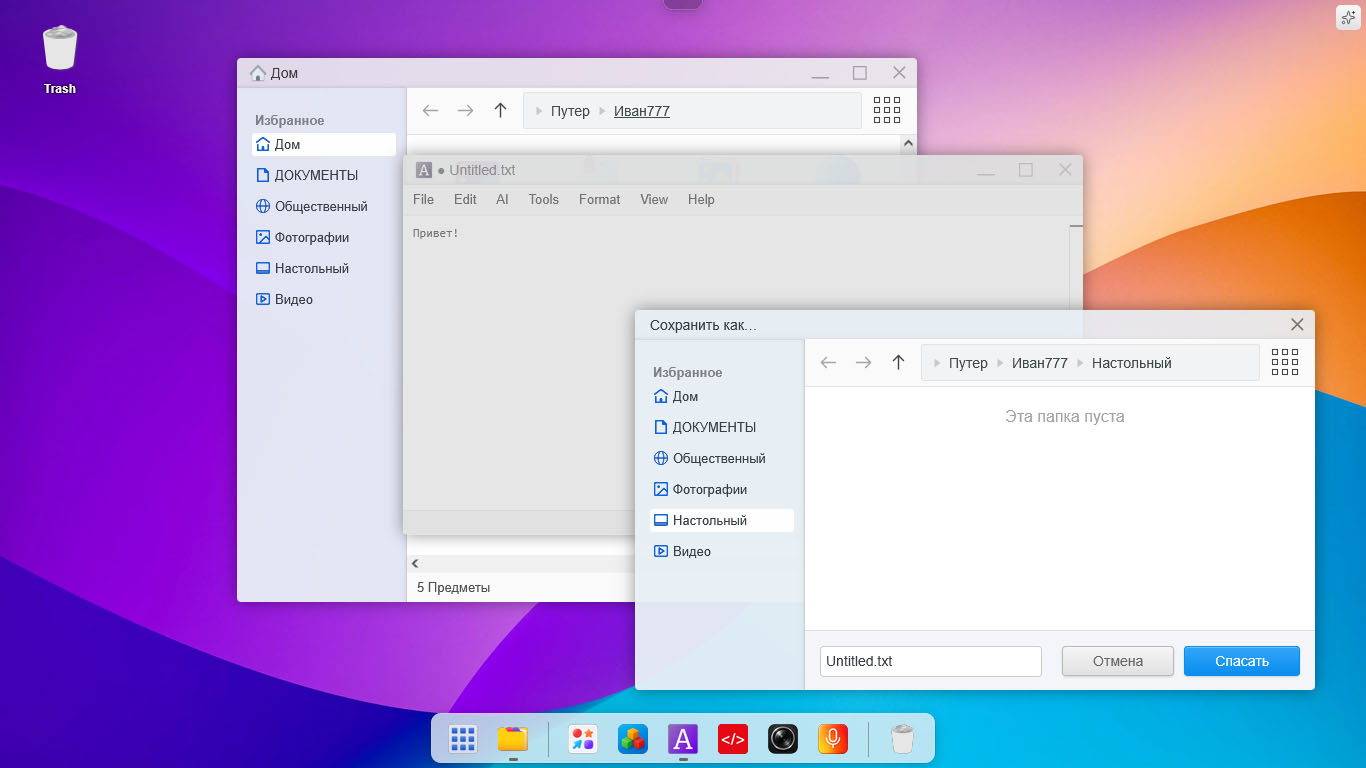The image size is (1366, 768).
Task: Switch layout view in the Дом window
Action: [887, 110]
